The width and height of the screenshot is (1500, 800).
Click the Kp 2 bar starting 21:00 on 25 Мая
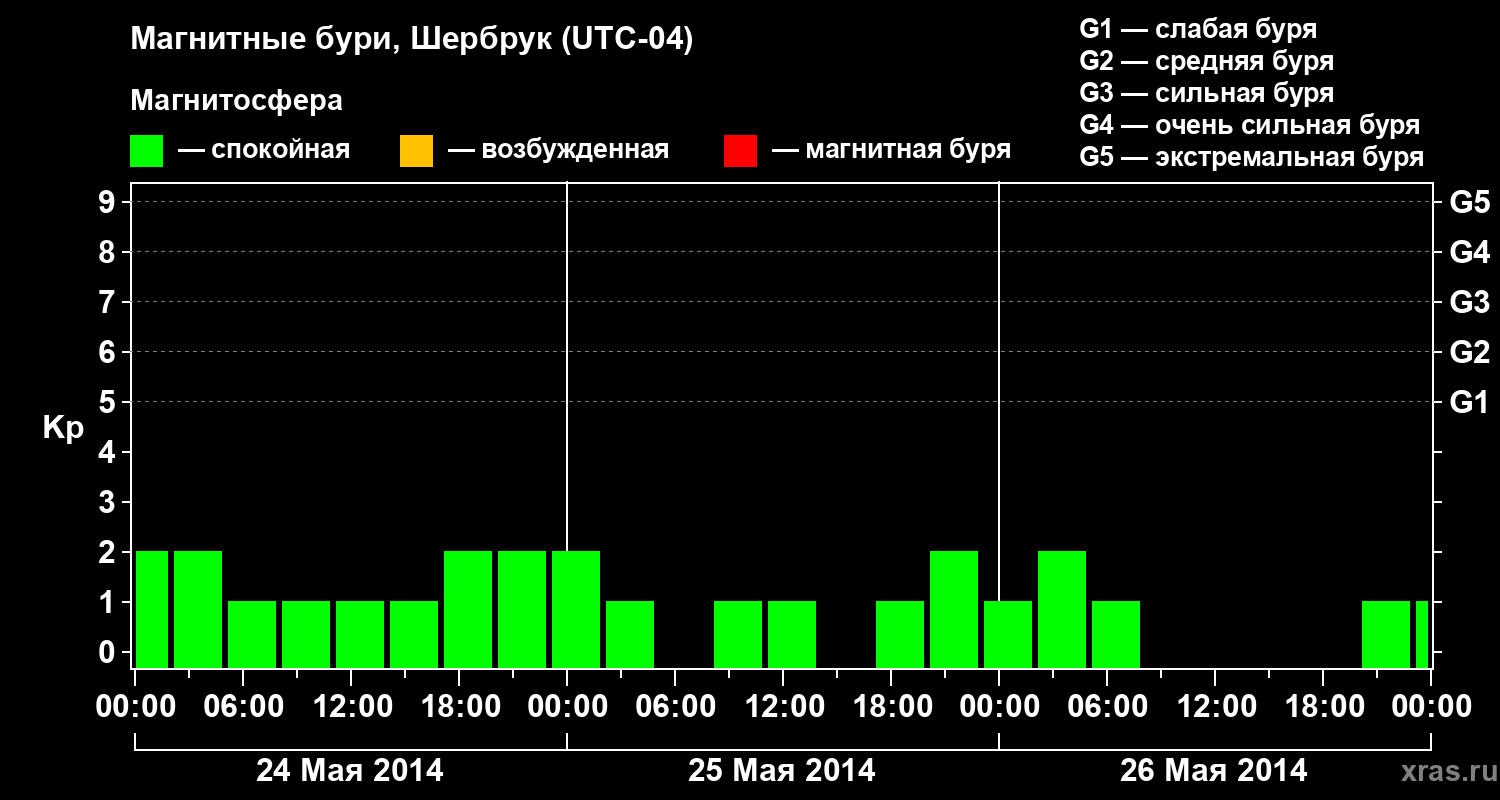[954, 609]
